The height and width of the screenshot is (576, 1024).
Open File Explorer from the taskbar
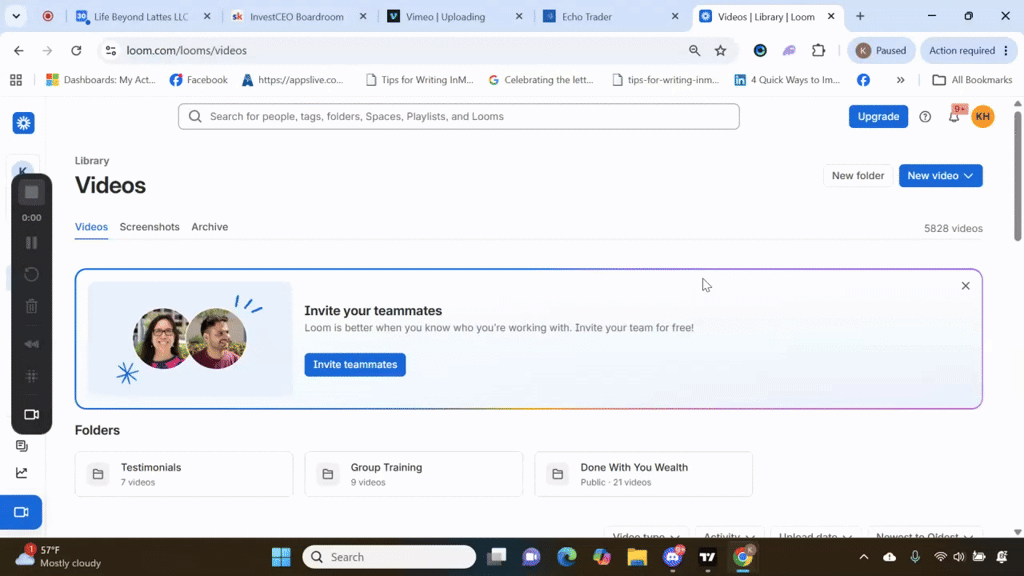pos(637,557)
